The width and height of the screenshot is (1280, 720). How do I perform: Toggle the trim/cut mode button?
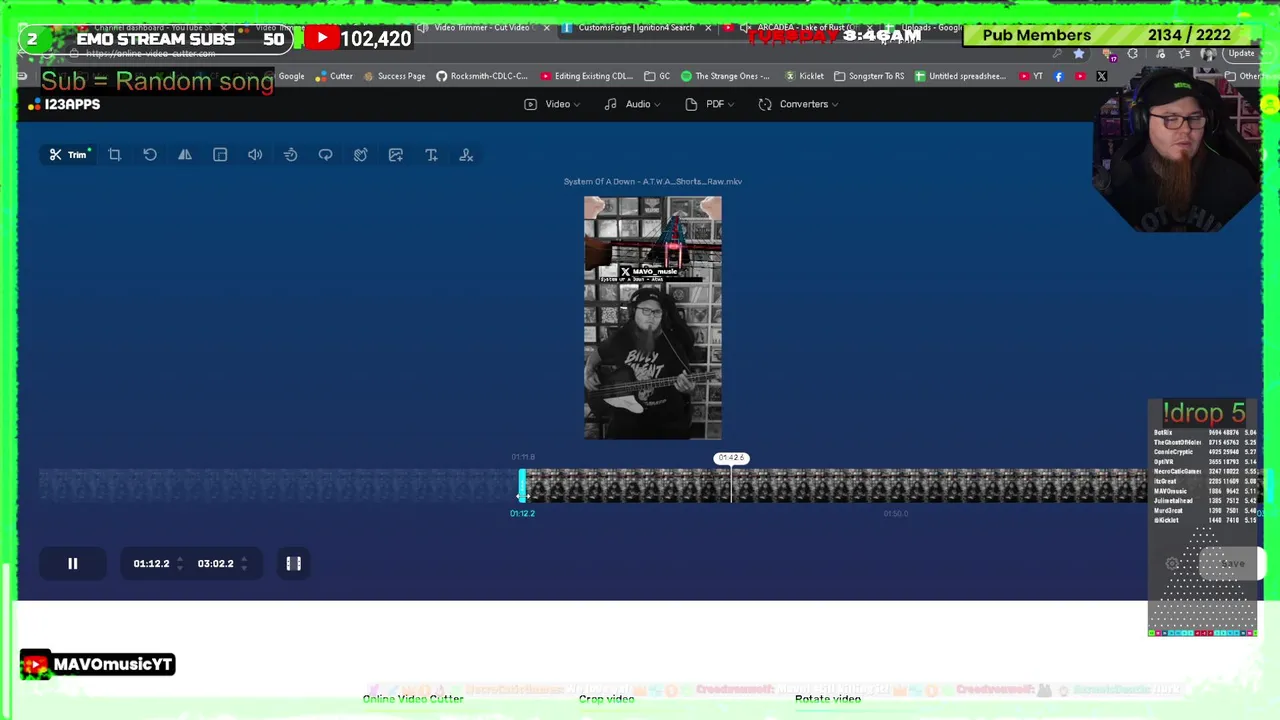[294, 564]
